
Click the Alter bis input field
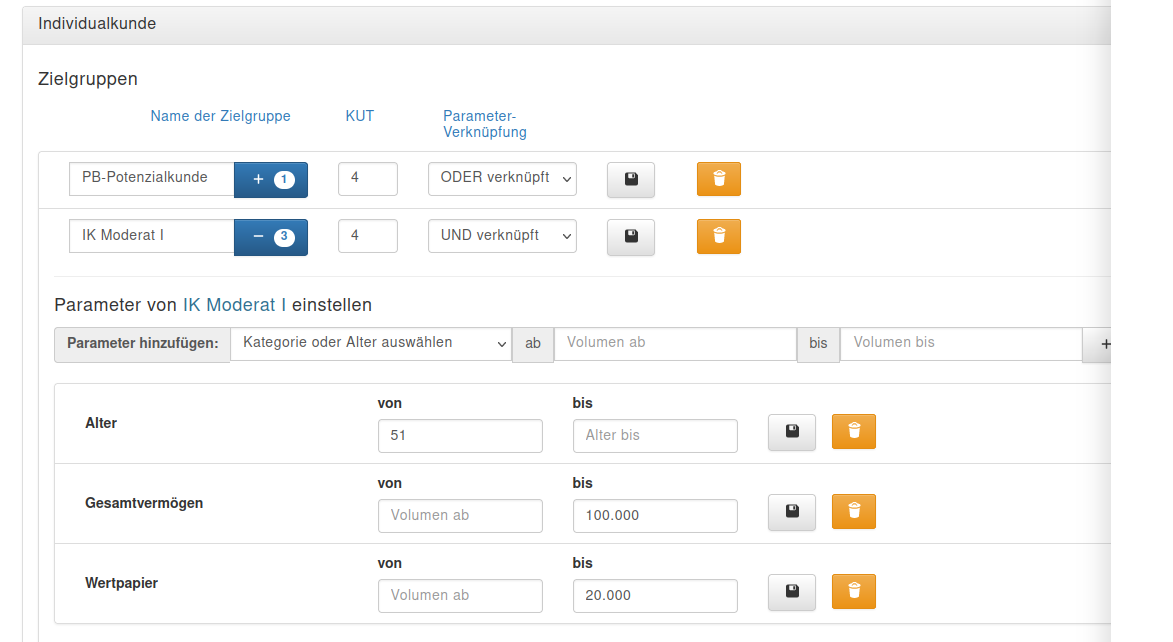point(654,436)
